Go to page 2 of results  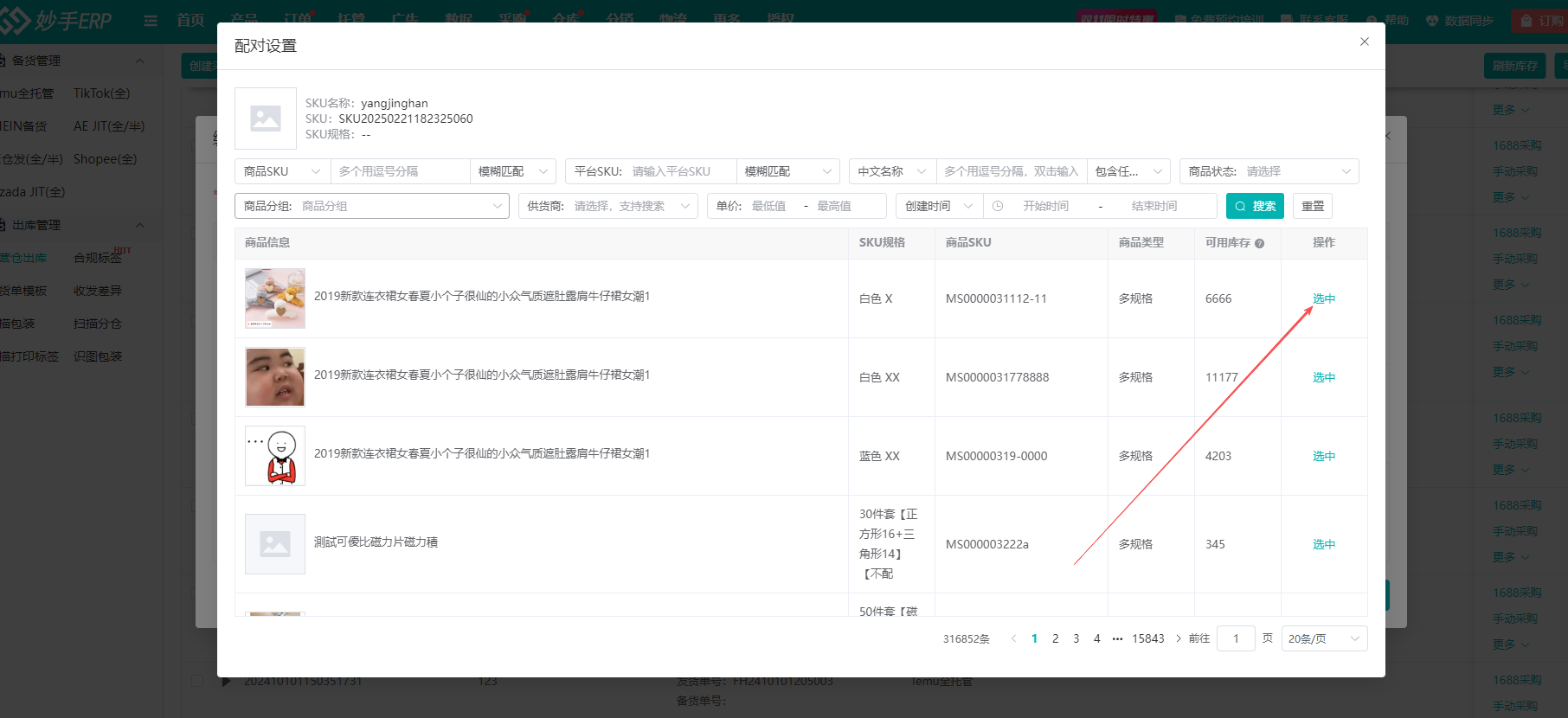coord(1055,638)
